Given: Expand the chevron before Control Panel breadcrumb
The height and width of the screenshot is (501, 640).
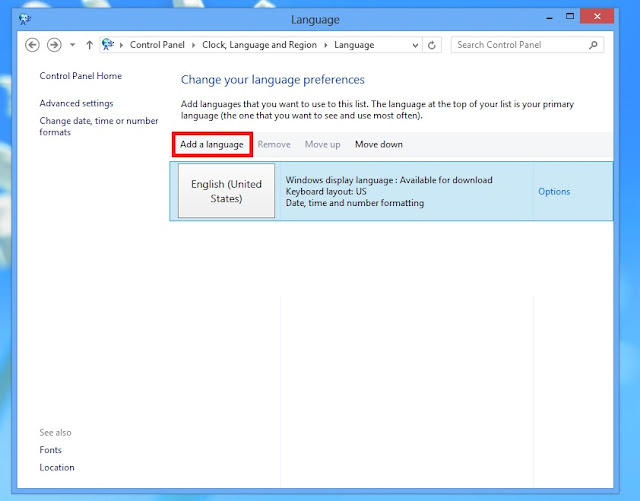Looking at the screenshot, I should pyautogui.click(x=121, y=45).
